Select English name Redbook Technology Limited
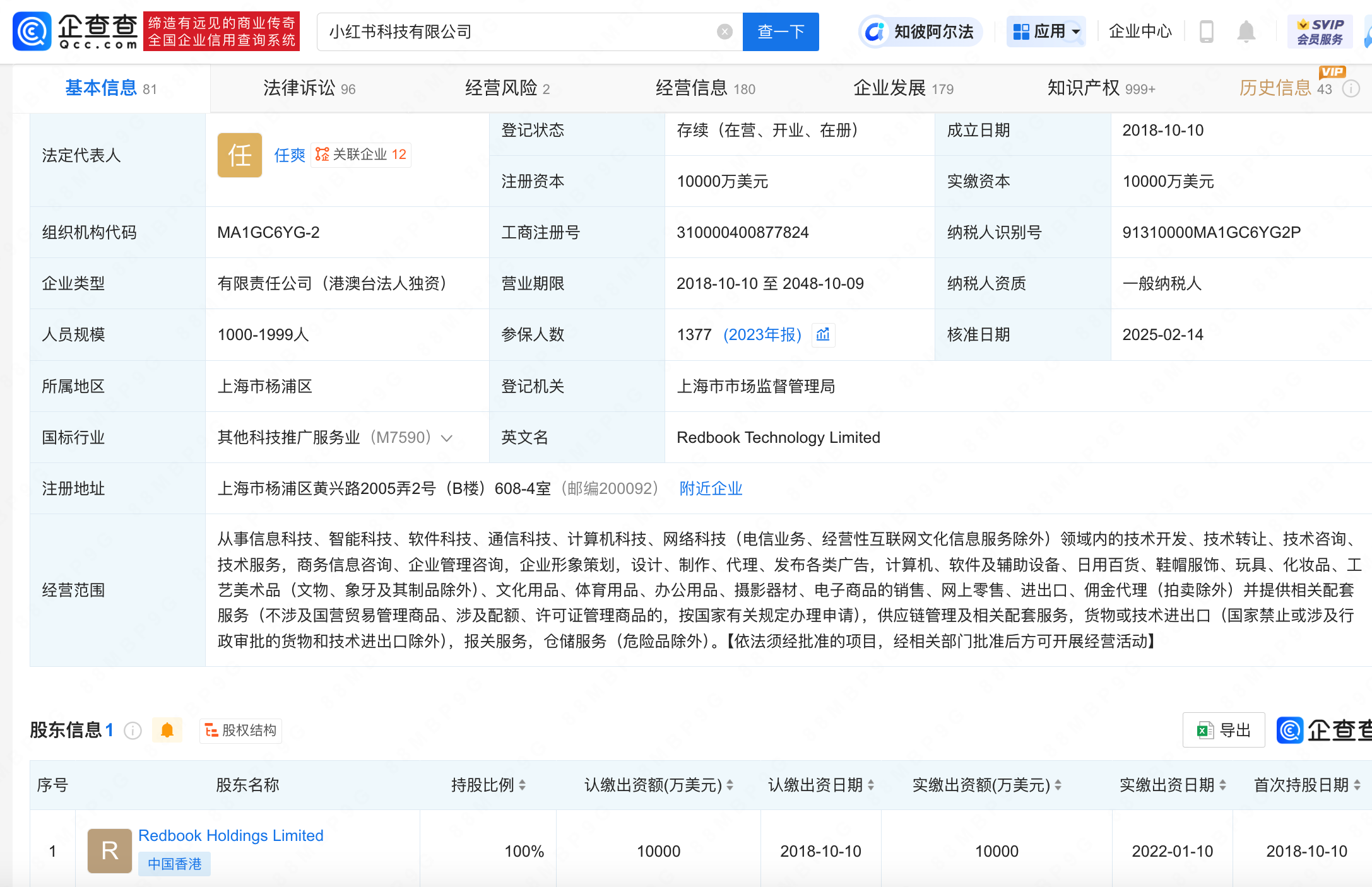 (x=778, y=438)
